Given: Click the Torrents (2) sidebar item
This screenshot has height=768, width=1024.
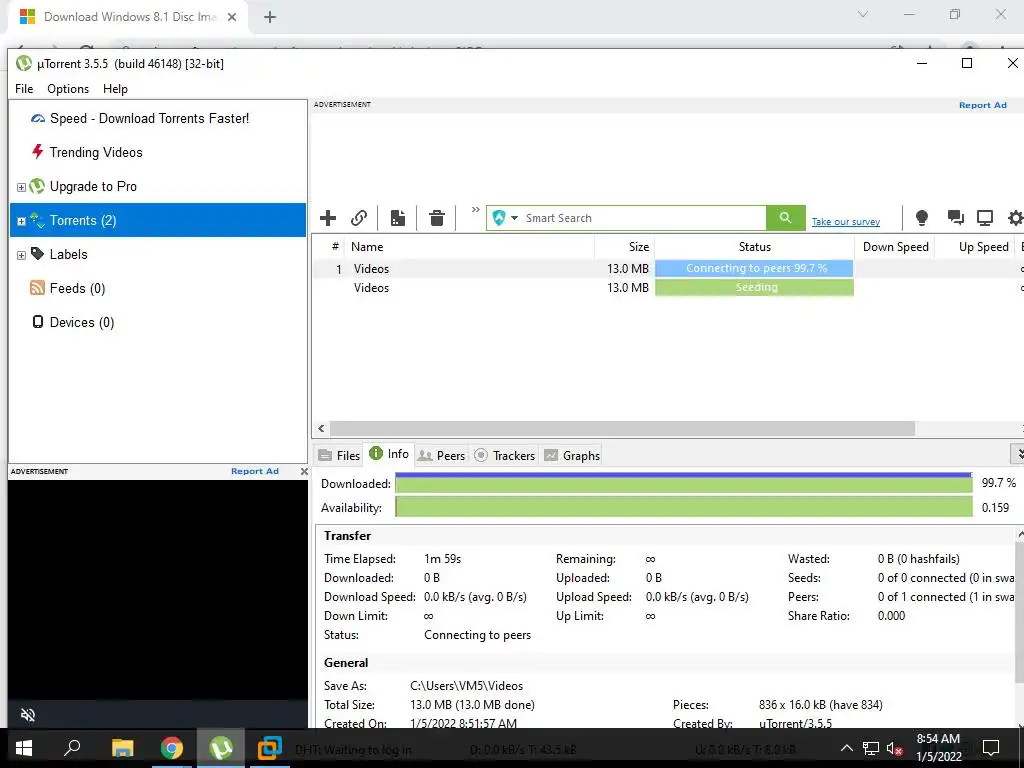Looking at the screenshot, I should 157,220.
